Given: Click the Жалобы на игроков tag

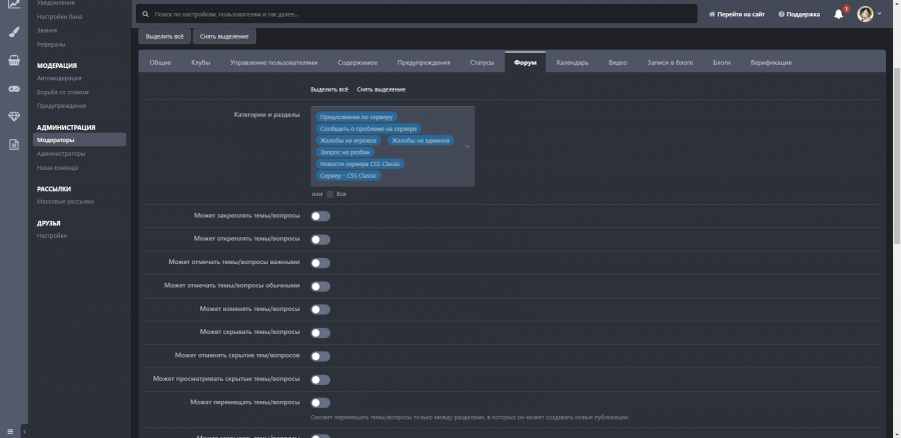Looking at the screenshot, I should click(x=348, y=140).
